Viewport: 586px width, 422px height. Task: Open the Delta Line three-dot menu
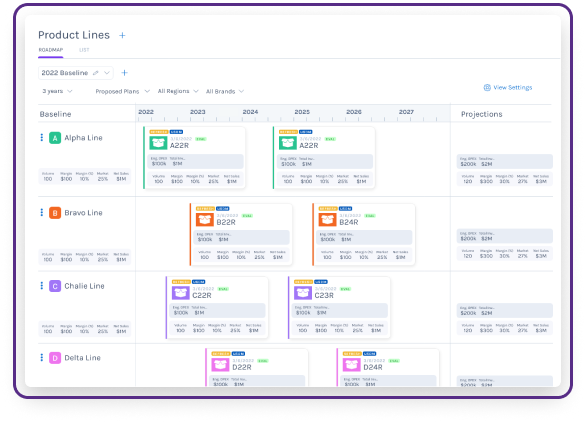[41, 358]
